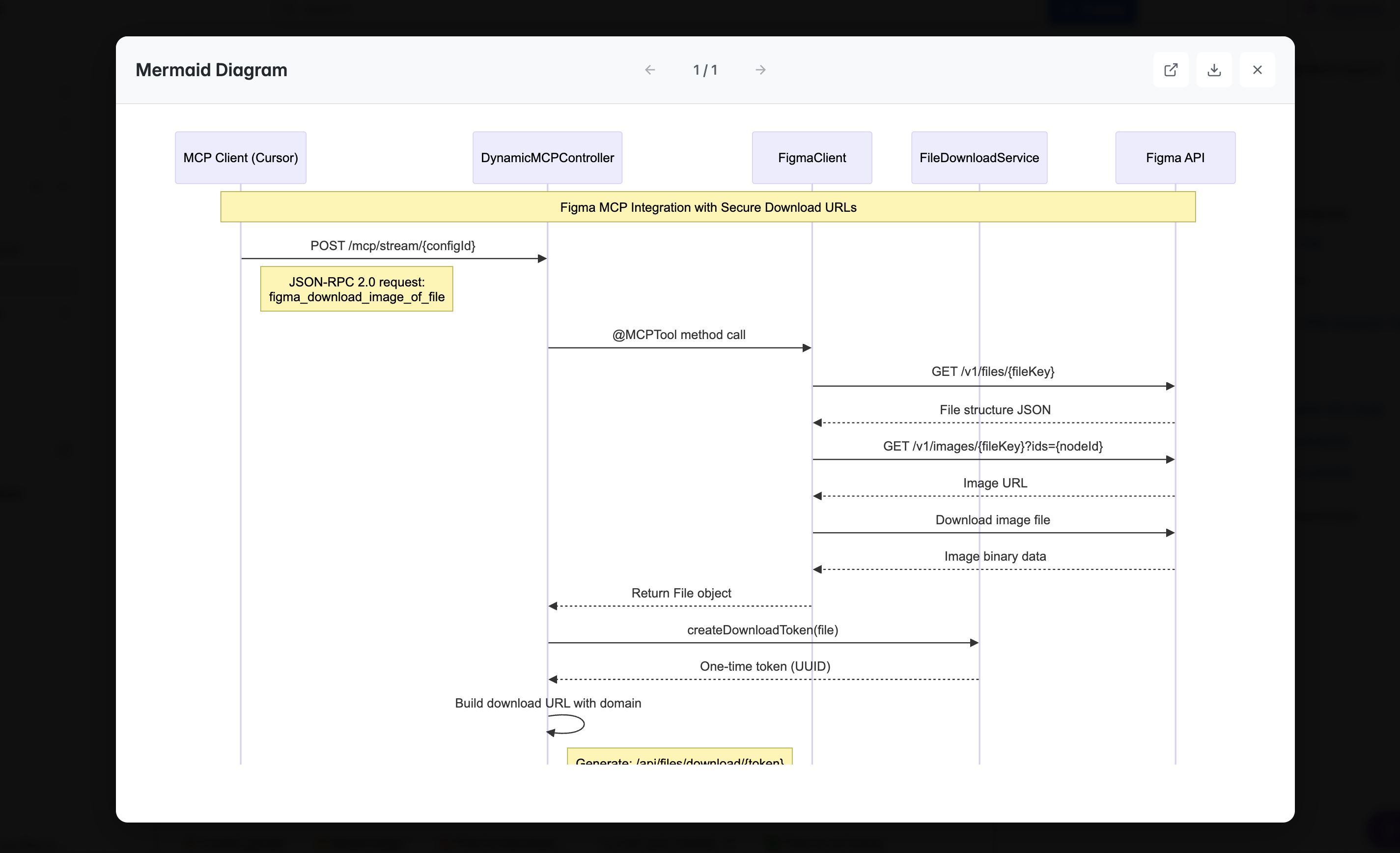Click the @MCPTool method call label
The height and width of the screenshot is (853, 1400).
679,335
